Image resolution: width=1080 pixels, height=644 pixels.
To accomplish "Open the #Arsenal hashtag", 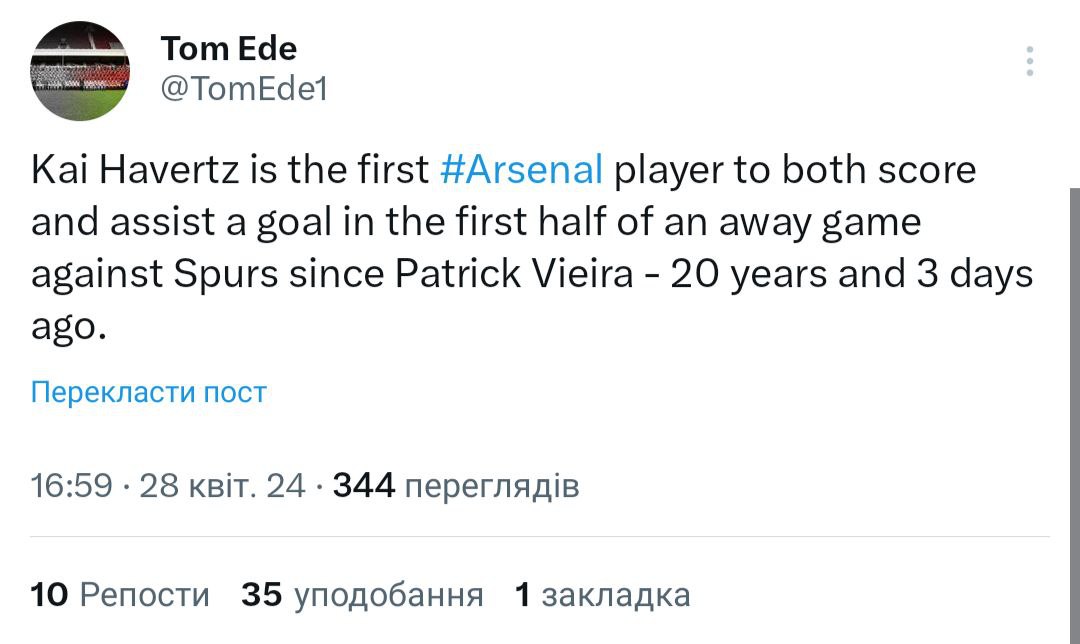I will click(521, 170).
